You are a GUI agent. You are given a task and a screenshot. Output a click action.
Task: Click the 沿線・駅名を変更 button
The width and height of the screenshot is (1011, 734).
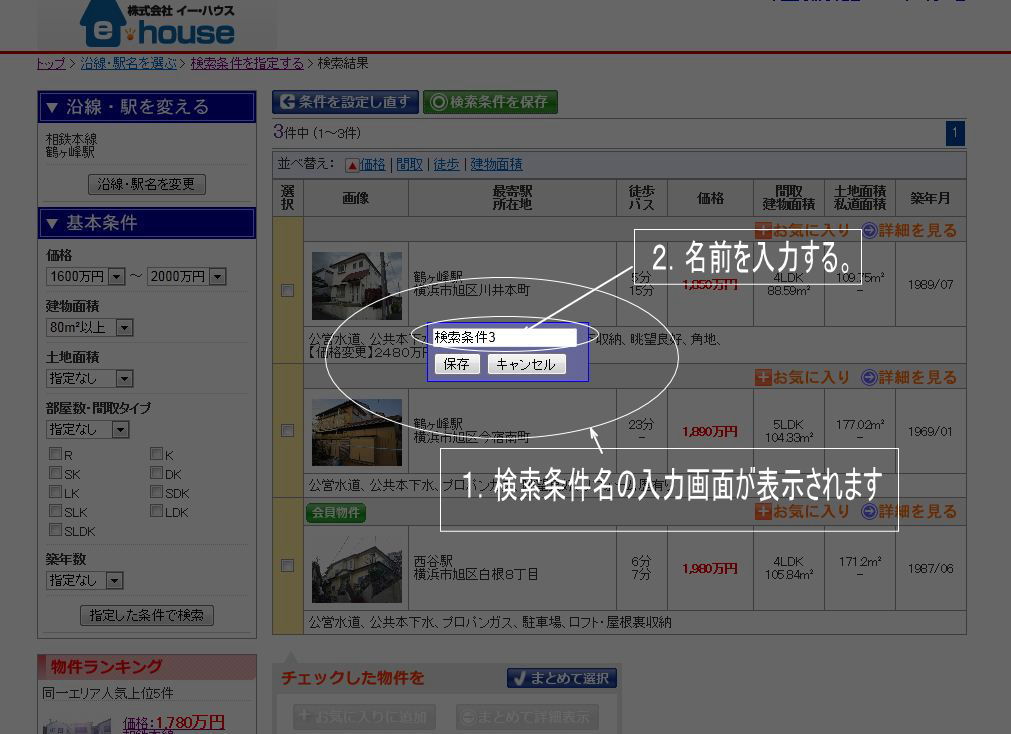tap(146, 184)
